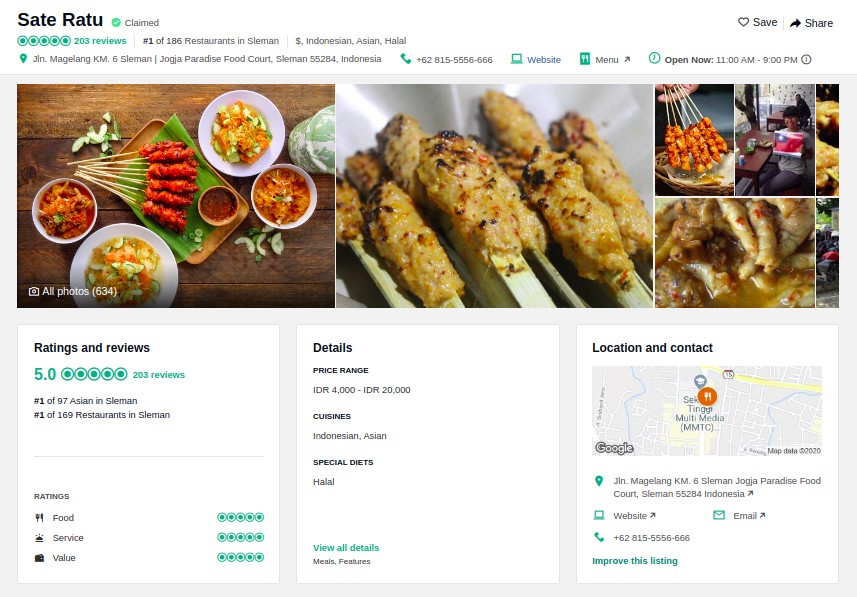The height and width of the screenshot is (597, 857).
Task: Click the header address Jln. Magelang KM. 6
Action: tap(207, 58)
